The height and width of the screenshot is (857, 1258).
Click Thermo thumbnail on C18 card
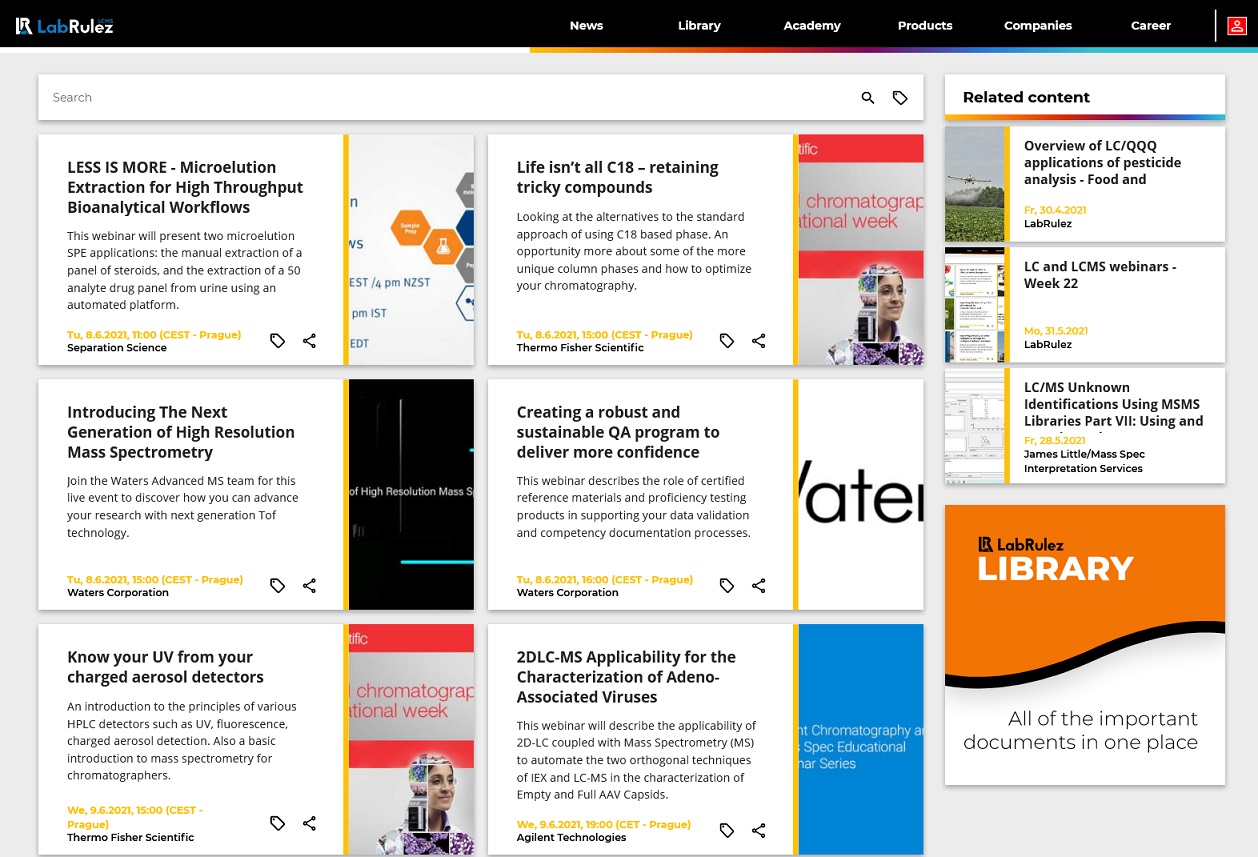861,250
